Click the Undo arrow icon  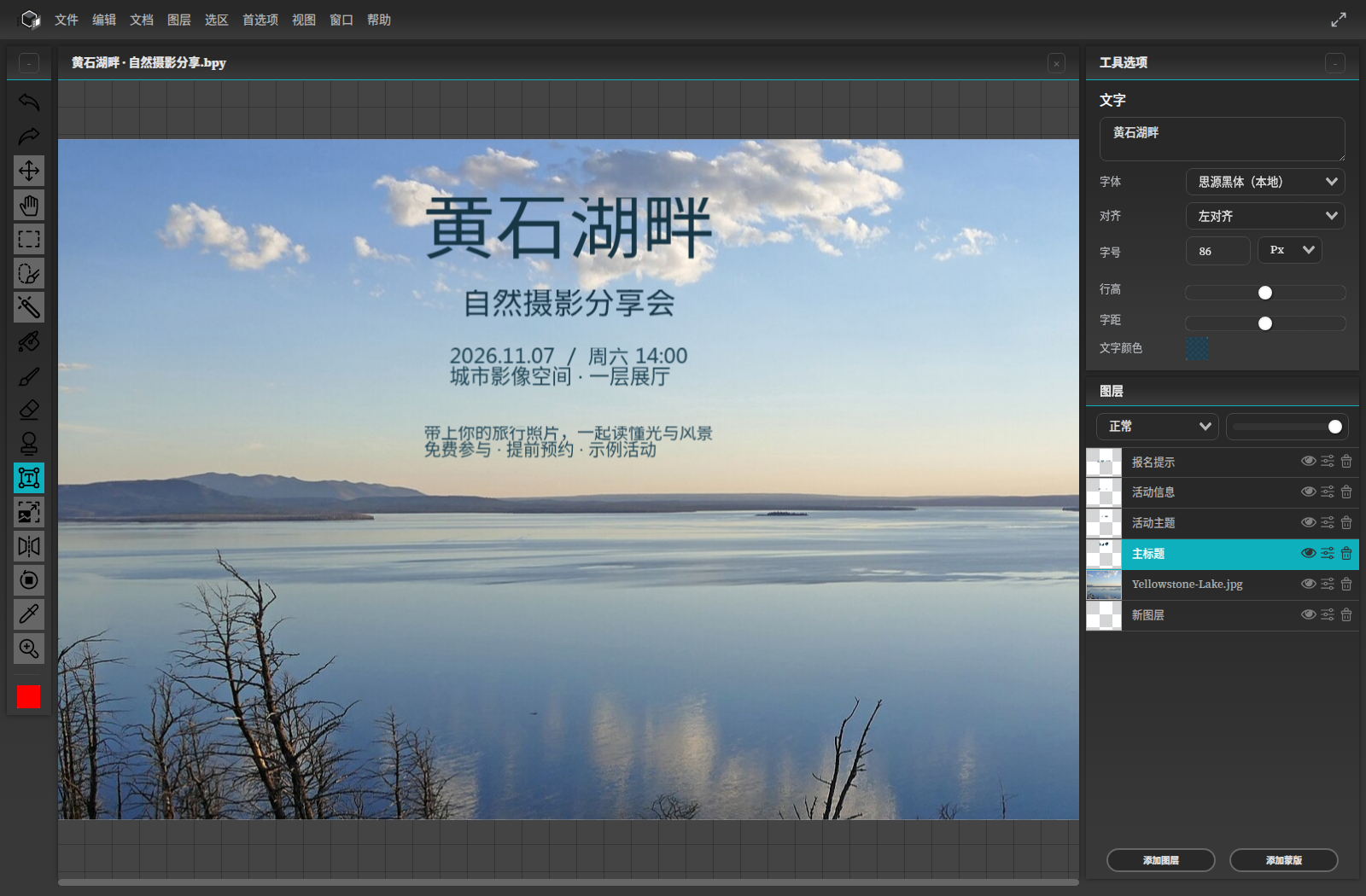(x=29, y=102)
